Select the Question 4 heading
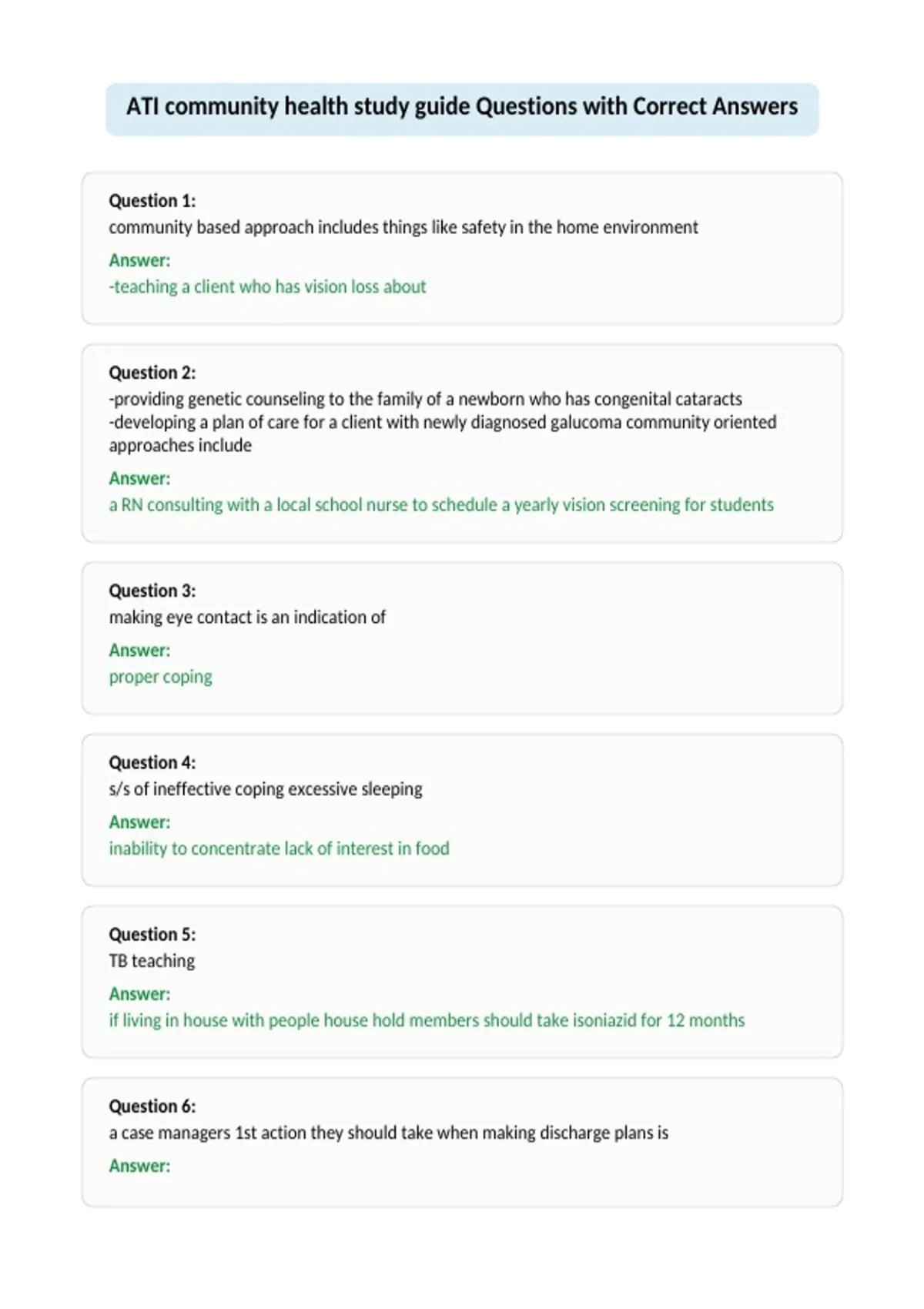 [152, 762]
